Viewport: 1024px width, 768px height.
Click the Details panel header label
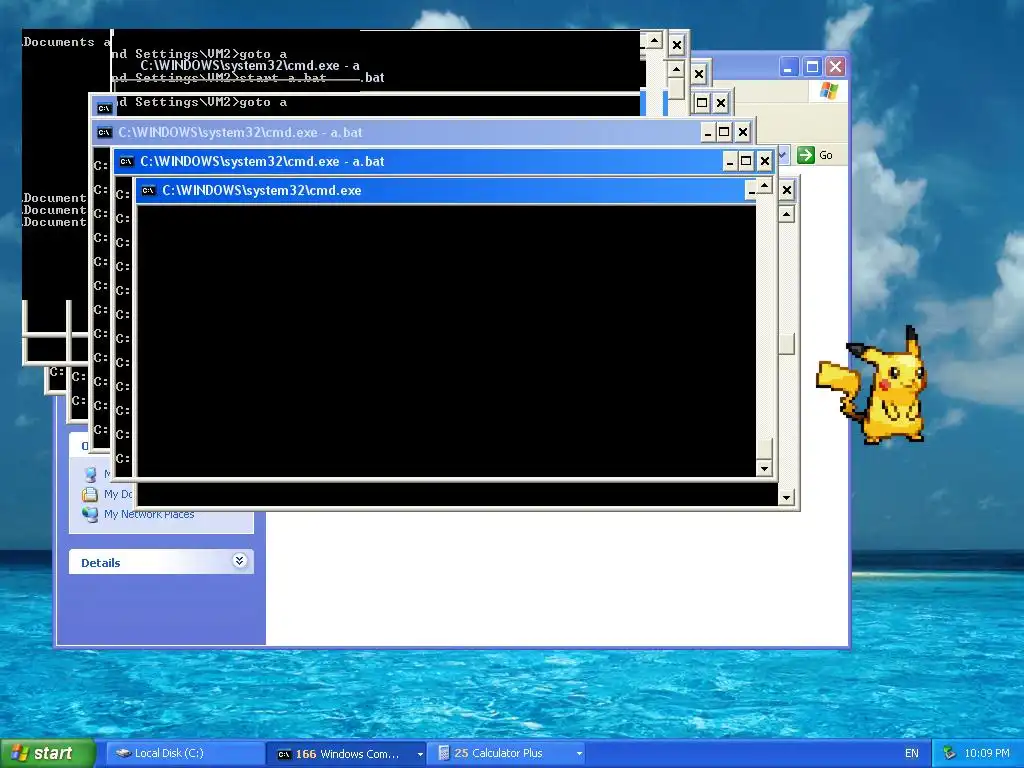(101, 562)
